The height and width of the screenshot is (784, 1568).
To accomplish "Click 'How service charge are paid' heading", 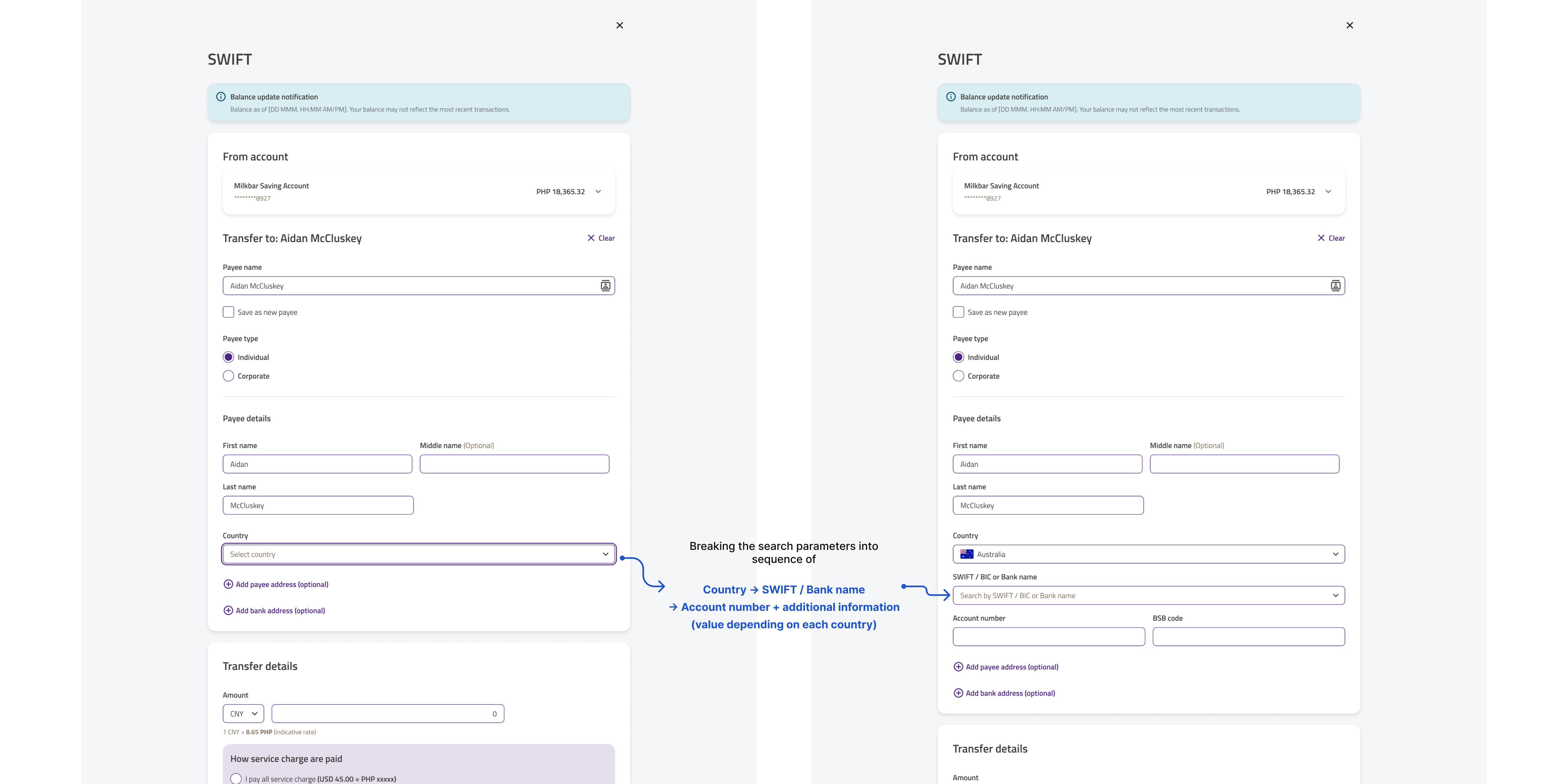I will [286, 759].
